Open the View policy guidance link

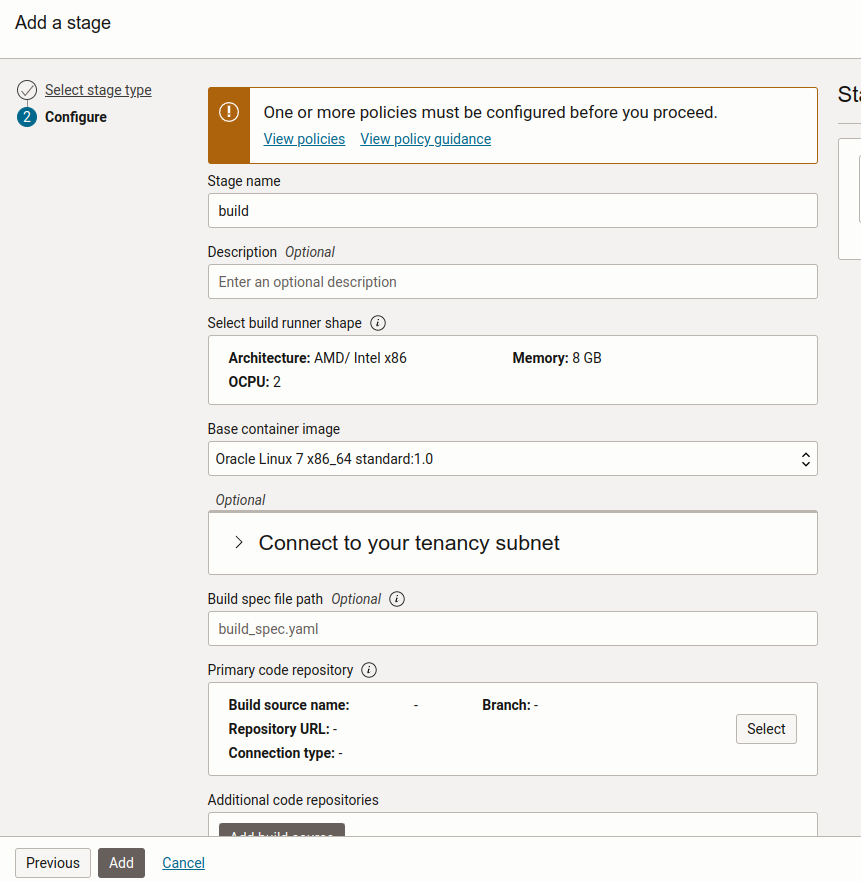(425, 139)
